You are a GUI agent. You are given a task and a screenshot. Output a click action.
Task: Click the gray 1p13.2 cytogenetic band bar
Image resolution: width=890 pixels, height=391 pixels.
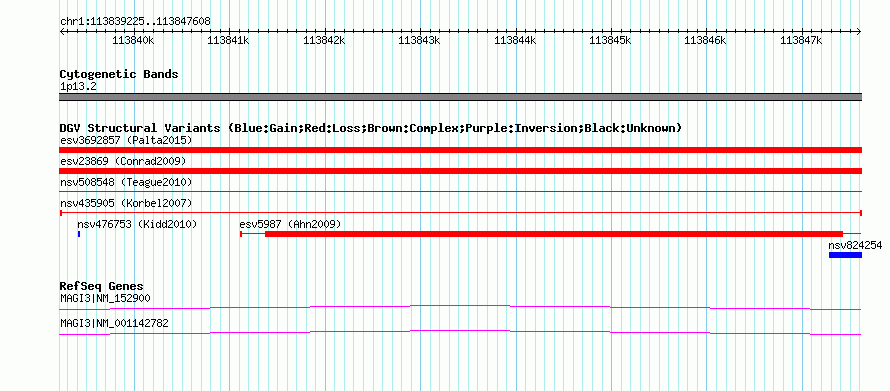[x=460, y=97]
